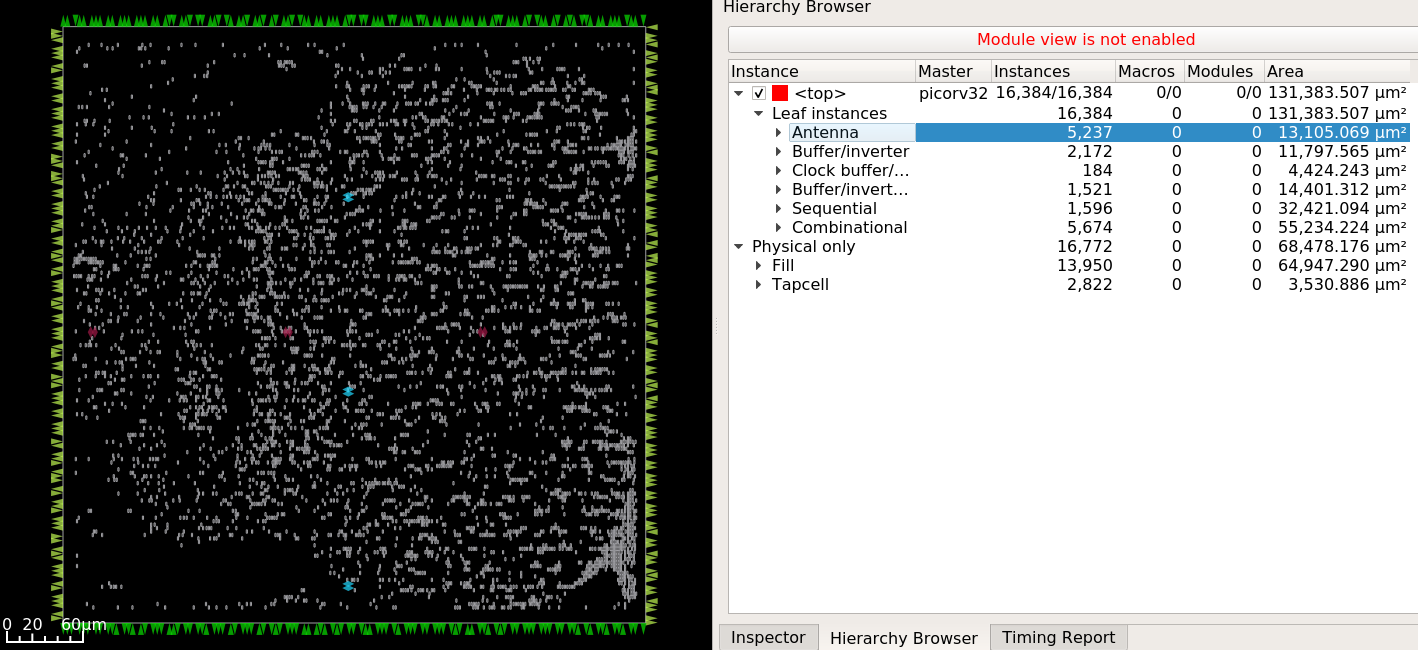Collapse the Physical only group

tap(739, 246)
